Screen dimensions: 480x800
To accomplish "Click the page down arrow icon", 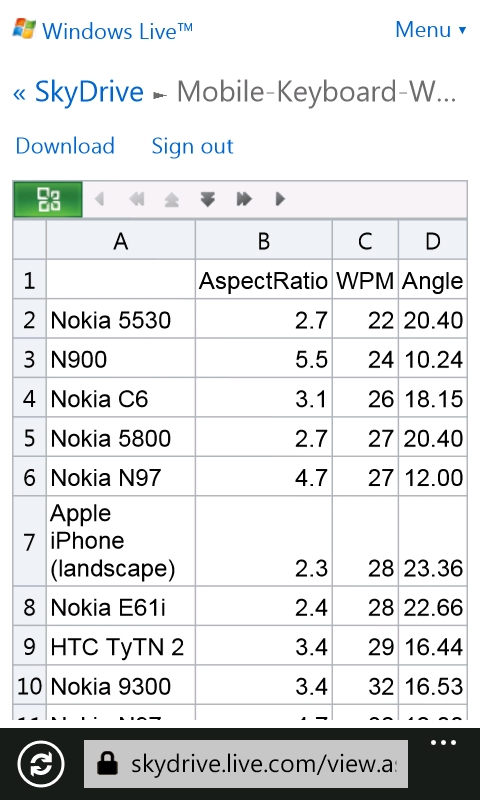I will [x=207, y=199].
